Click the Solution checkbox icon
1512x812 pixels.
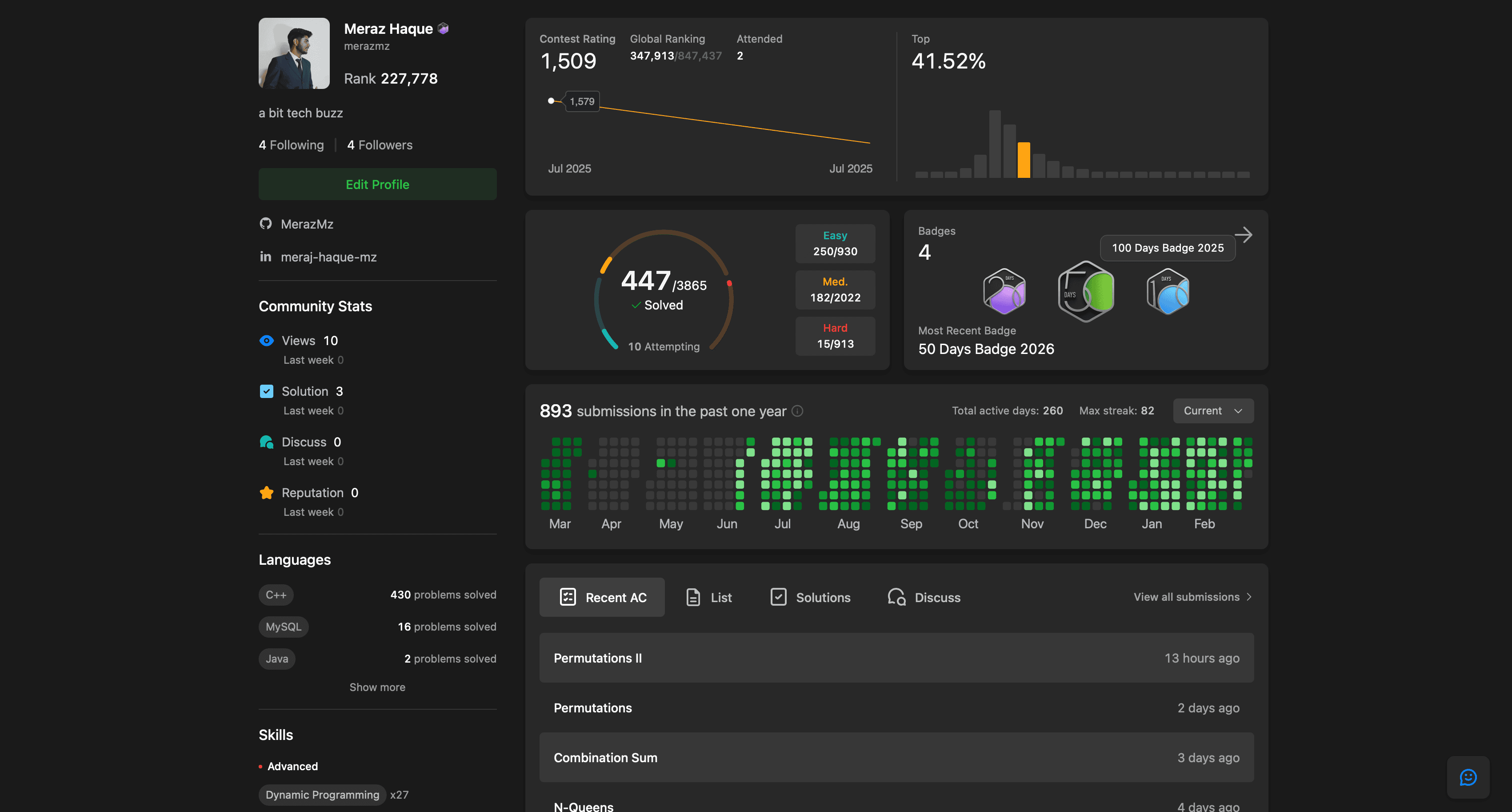coord(267,391)
